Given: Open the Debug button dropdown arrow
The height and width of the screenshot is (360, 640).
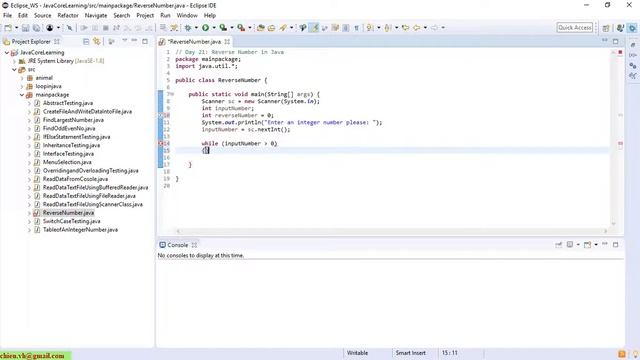Looking at the screenshot, I should pyautogui.click(x=196, y=28).
